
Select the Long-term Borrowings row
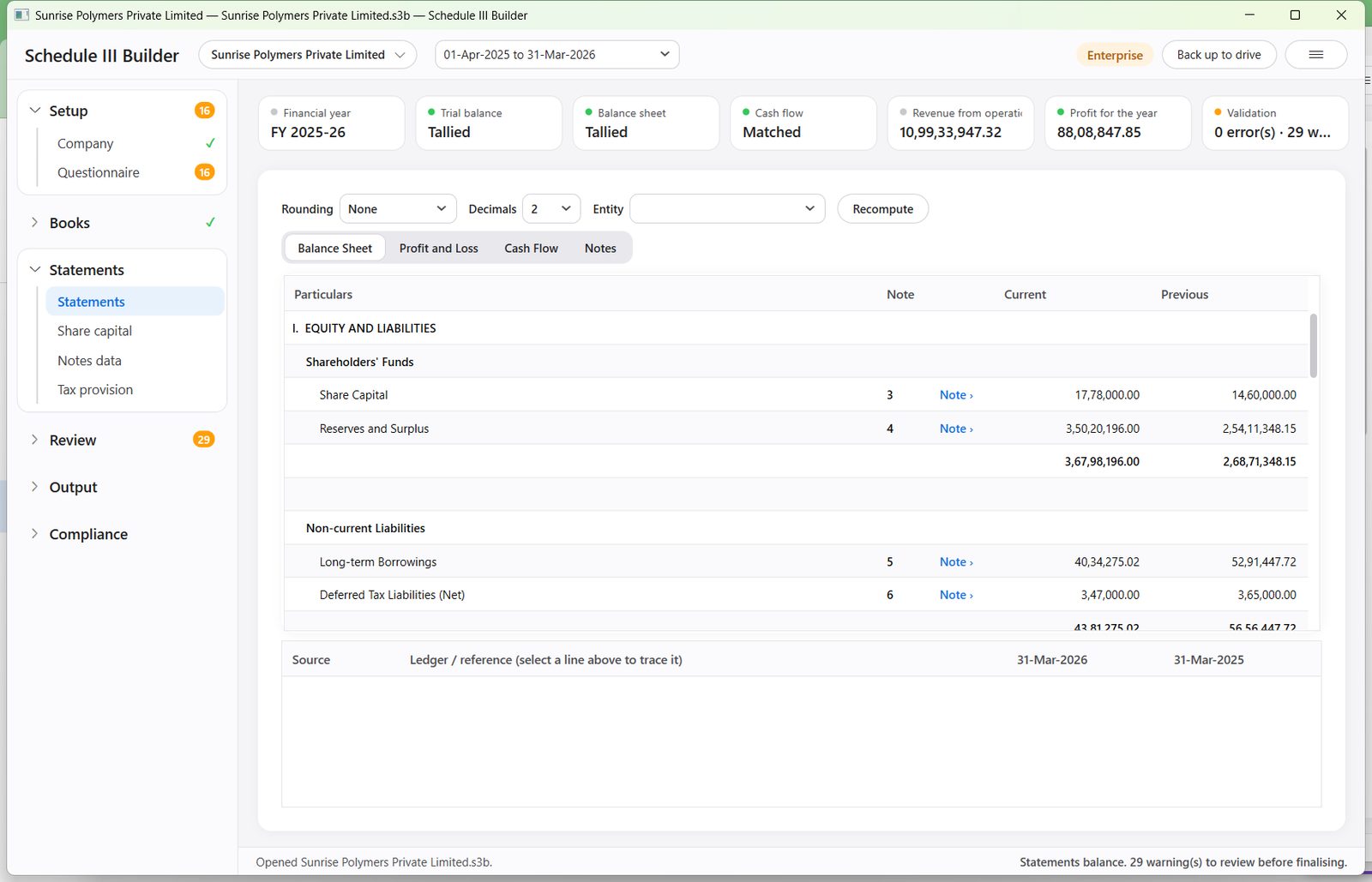coord(796,562)
